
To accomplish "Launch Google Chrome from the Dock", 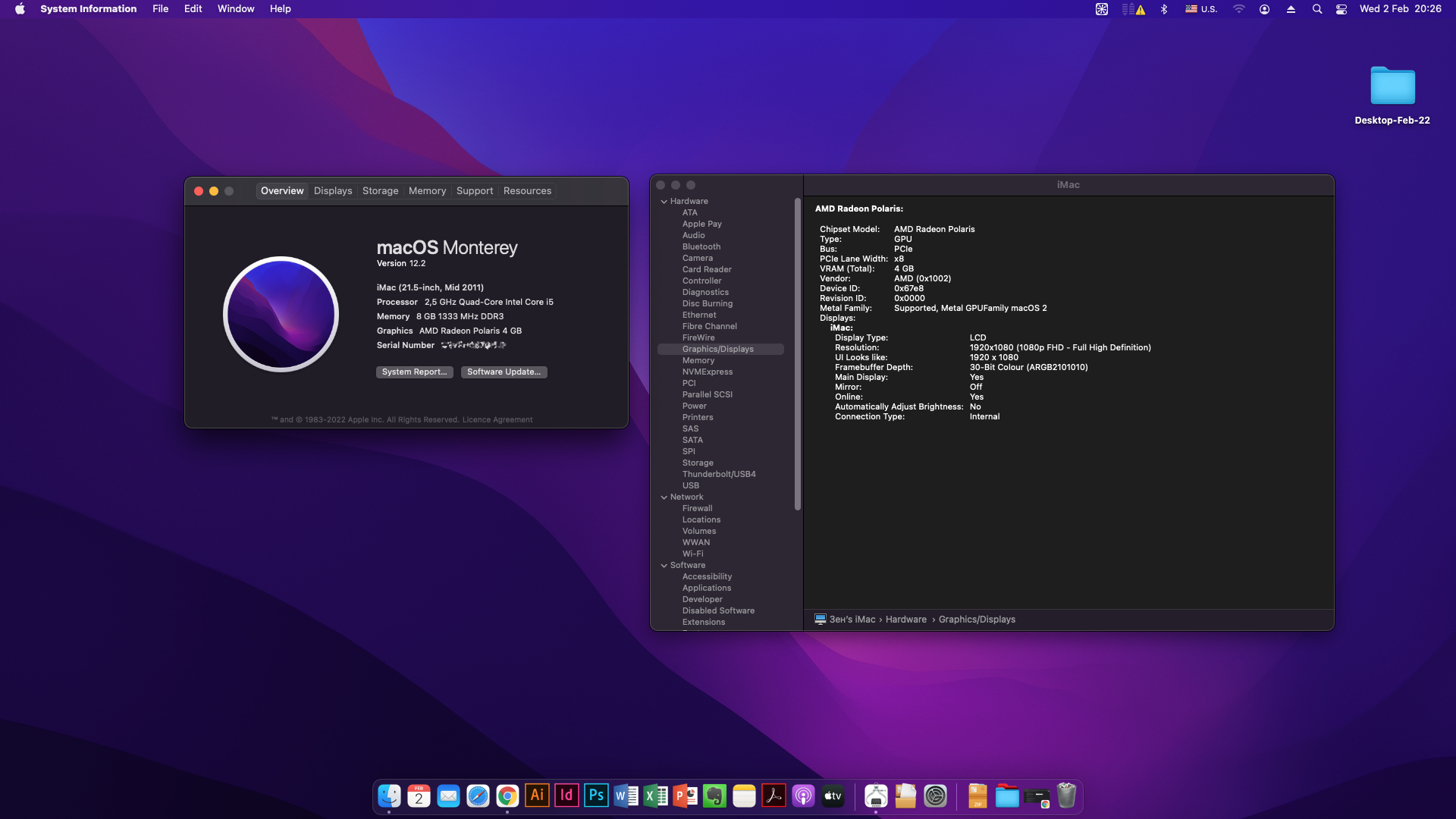I will pyautogui.click(x=507, y=795).
